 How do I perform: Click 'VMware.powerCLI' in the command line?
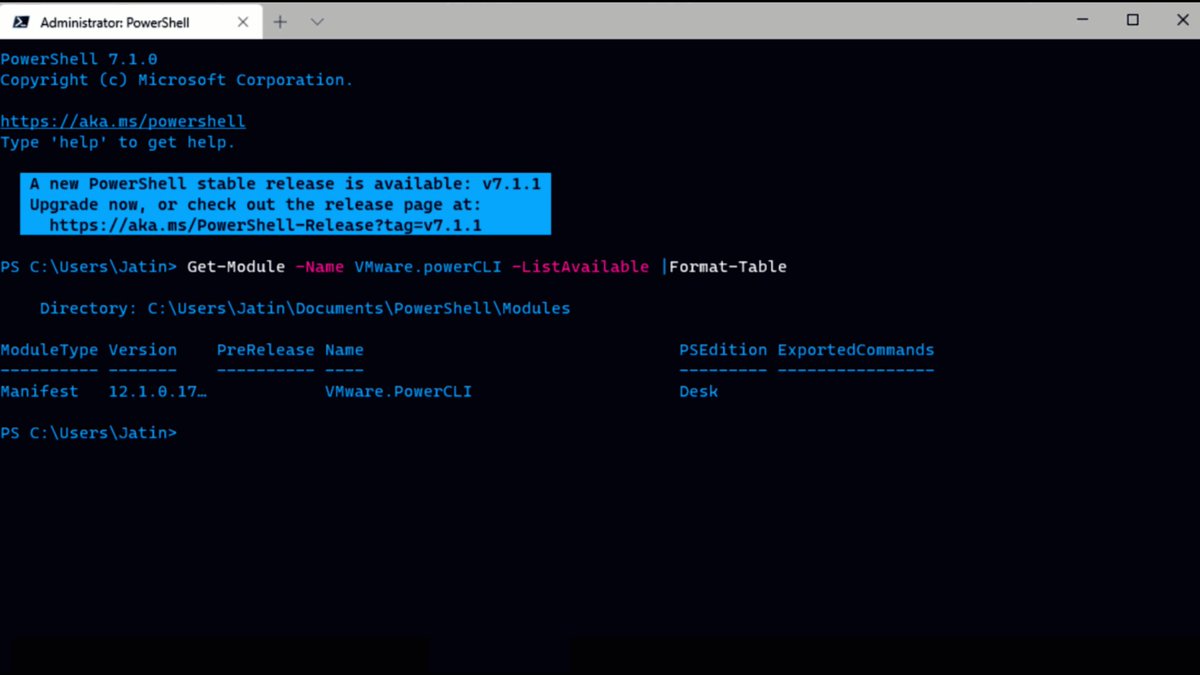[x=428, y=267]
